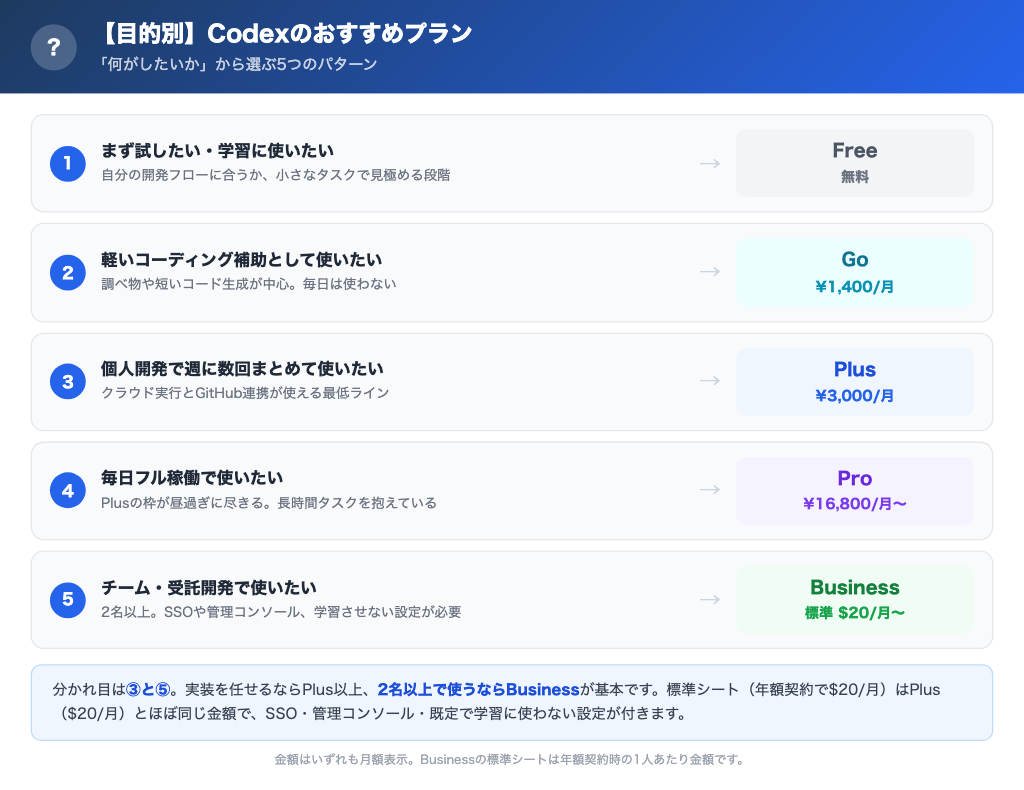Click the arrow pointing to Plus plan
Screen dimensions: 1024x790
[x=710, y=381]
